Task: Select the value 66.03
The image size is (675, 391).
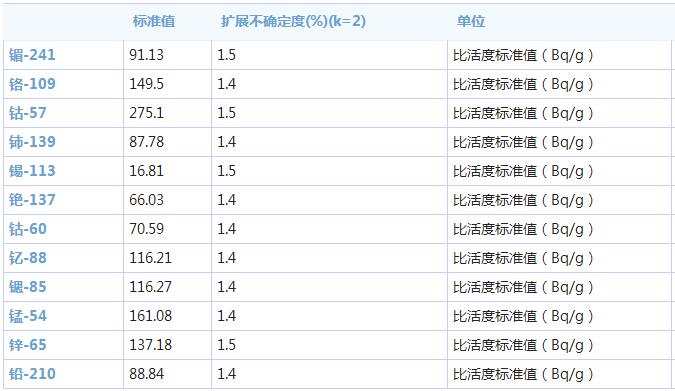Action: pos(146,200)
